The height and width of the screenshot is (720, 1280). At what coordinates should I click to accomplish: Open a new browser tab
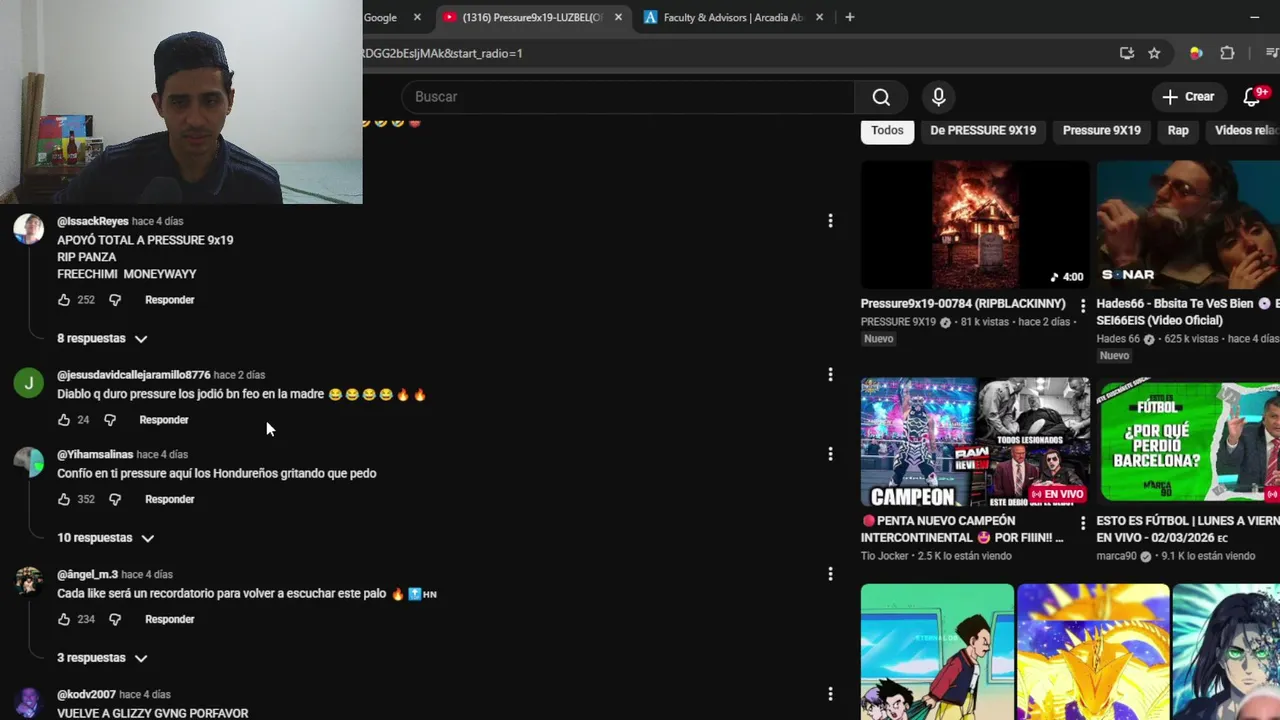pyautogui.click(x=850, y=17)
